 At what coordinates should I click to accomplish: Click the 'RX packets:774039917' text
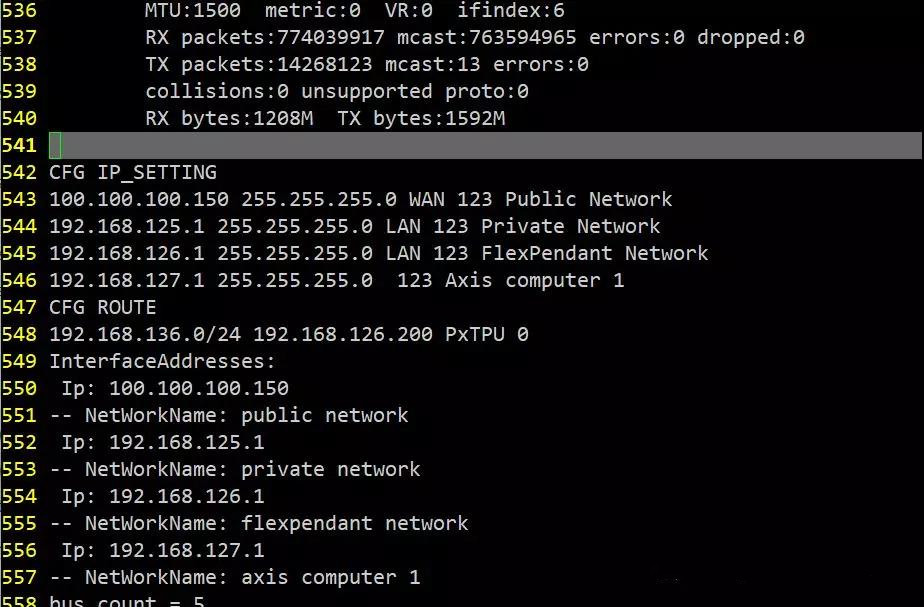265,38
